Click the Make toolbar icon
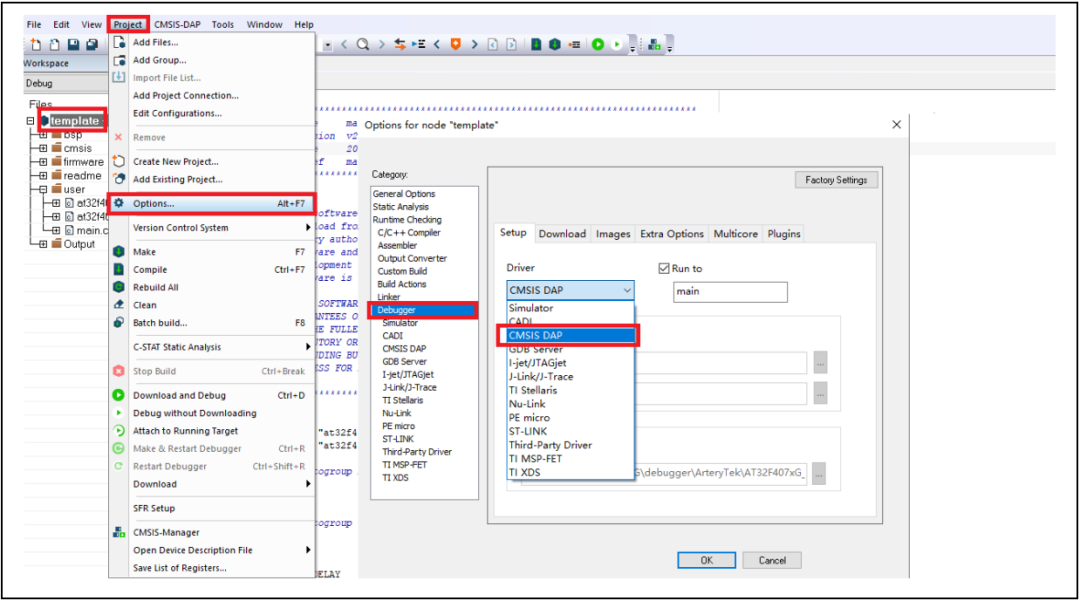 click(554, 44)
